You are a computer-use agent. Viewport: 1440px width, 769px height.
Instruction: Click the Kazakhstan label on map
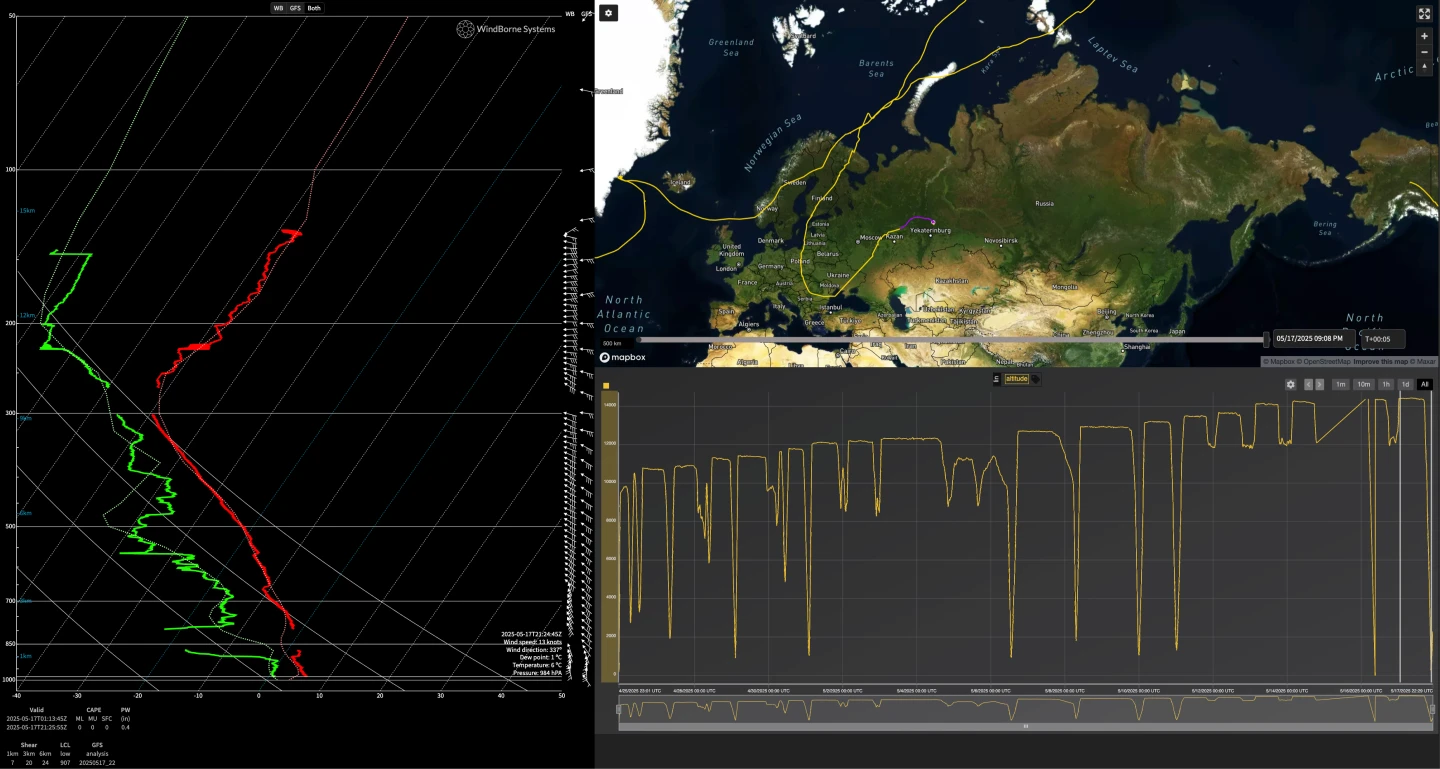click(x=952, y=281)
